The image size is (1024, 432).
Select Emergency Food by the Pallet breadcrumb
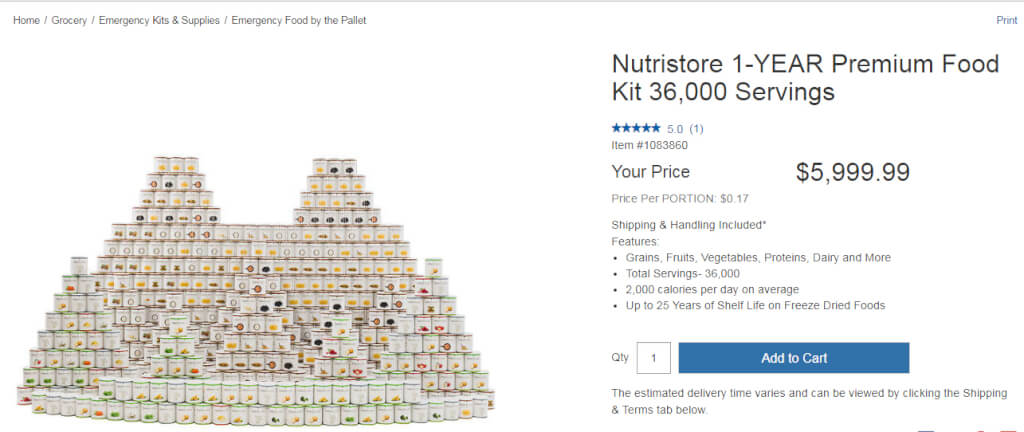299,20
